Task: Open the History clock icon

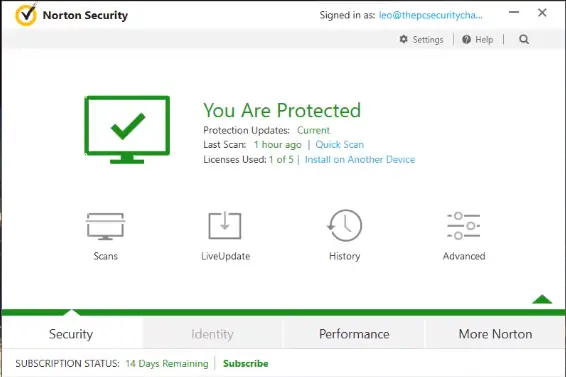Action: pyautogui.click(x=344, y=225)
